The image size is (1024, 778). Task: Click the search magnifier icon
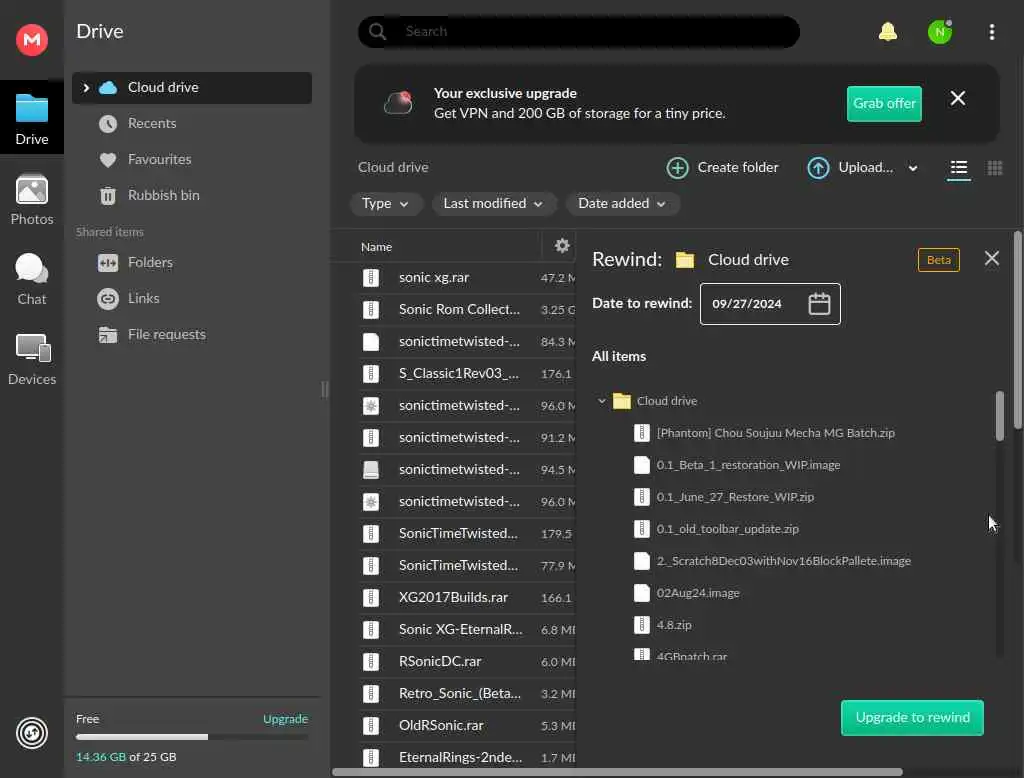pyautogui.click(x=377, y=31)
